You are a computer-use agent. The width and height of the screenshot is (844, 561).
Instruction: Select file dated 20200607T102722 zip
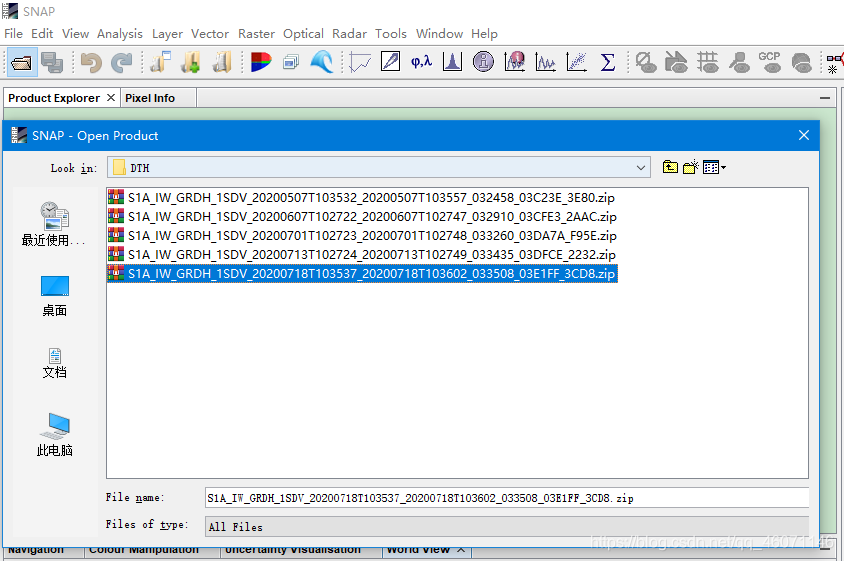pyautogui.click(x=363, y=216)
